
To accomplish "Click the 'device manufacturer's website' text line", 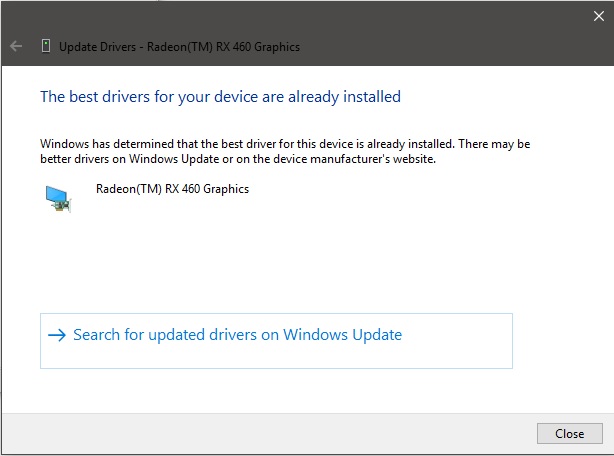I will [x=238, y=159].
